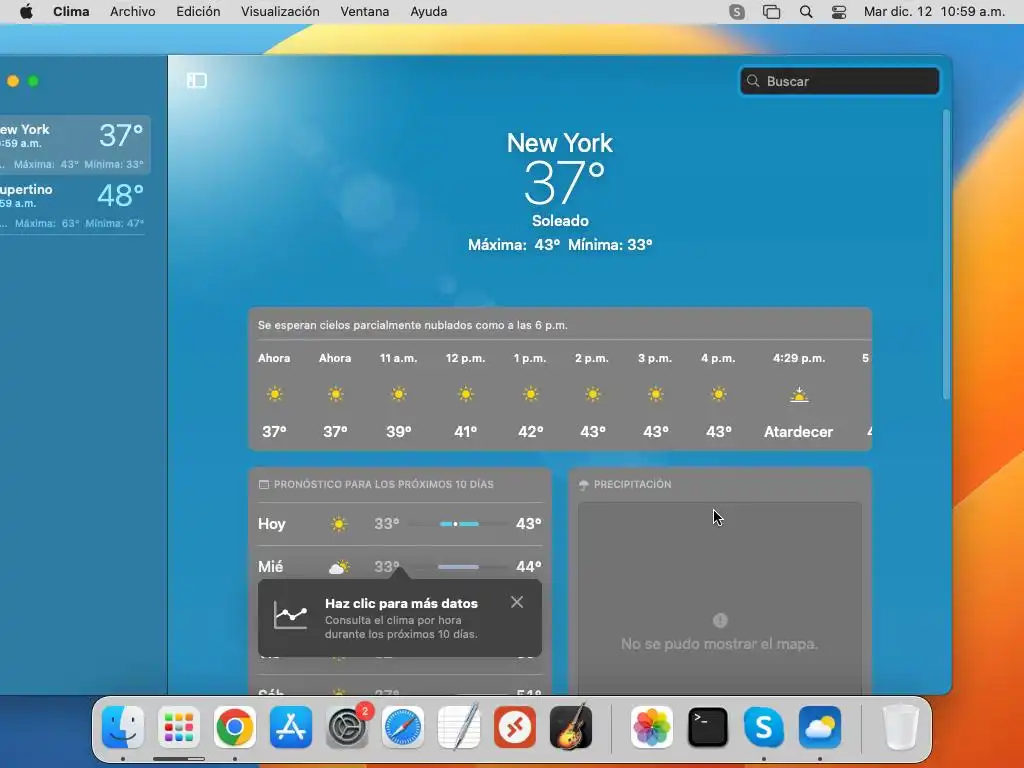The image size is (1024, 768).
Task: Open TextEdit from the Dock
Action: click(458, 727)
